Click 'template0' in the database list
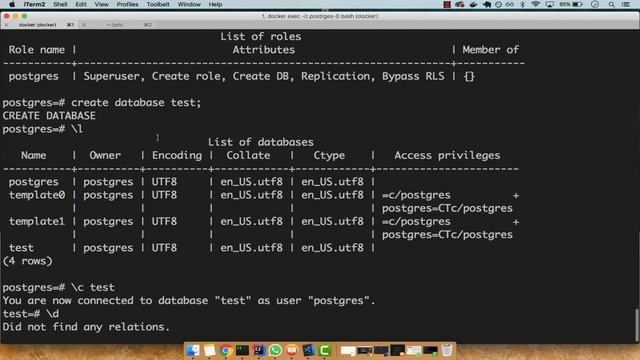640x360 pixels. (37, 195)
